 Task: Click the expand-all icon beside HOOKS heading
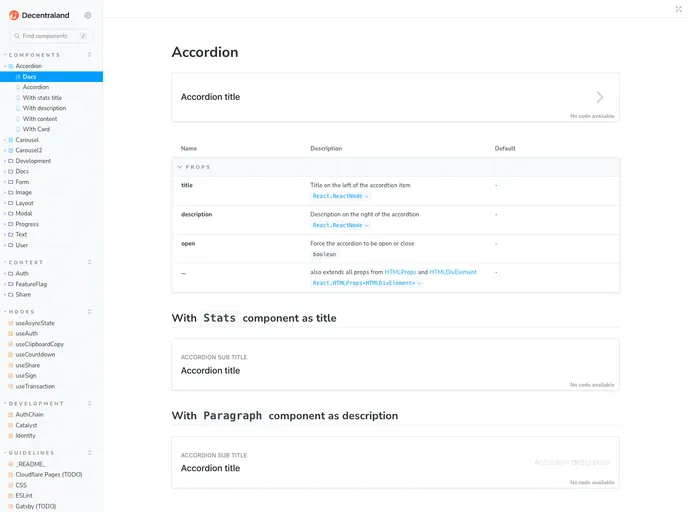(x=90, y=312)
